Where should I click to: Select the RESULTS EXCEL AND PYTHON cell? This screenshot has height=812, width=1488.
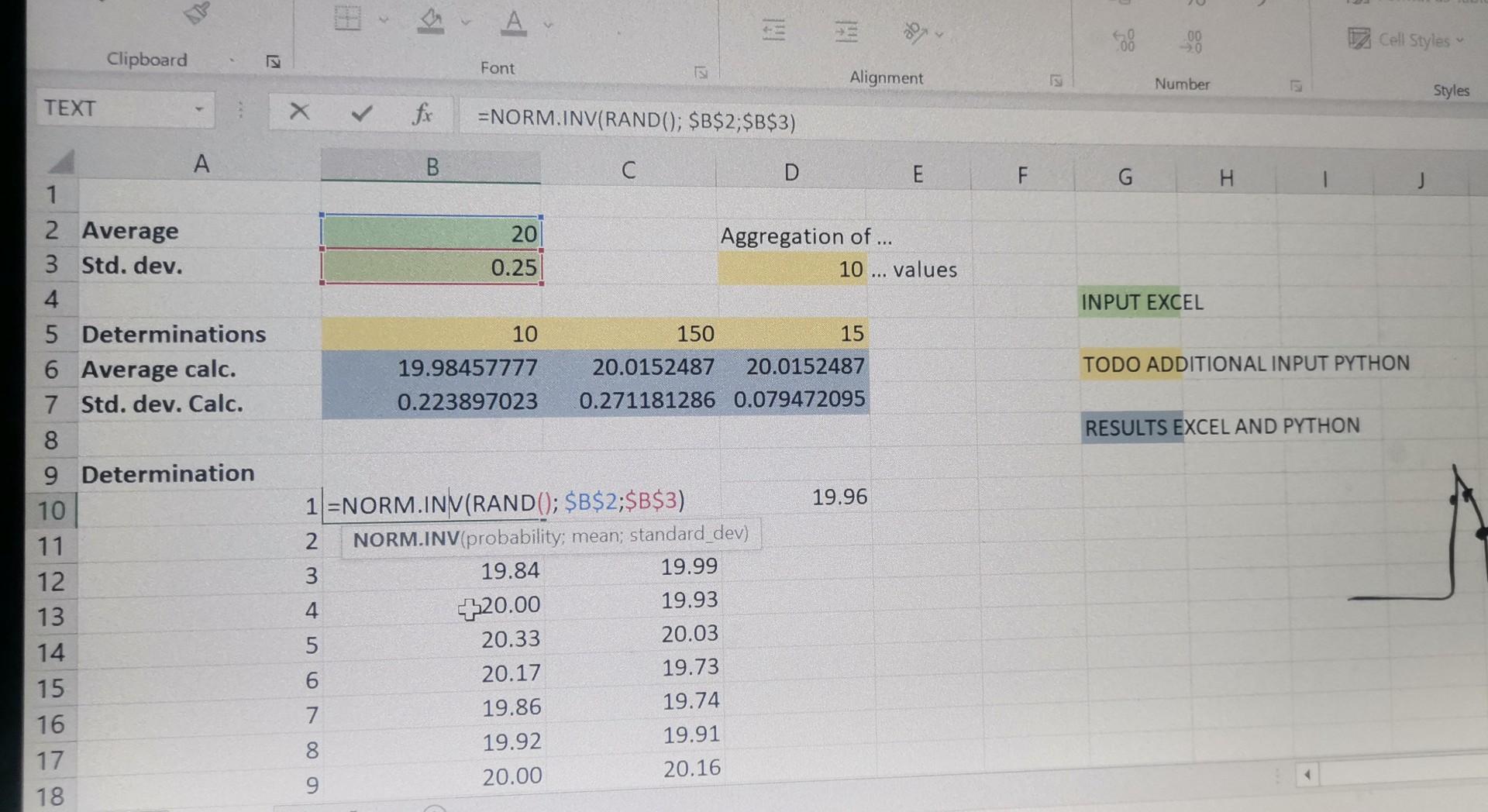pos(1133,427)
